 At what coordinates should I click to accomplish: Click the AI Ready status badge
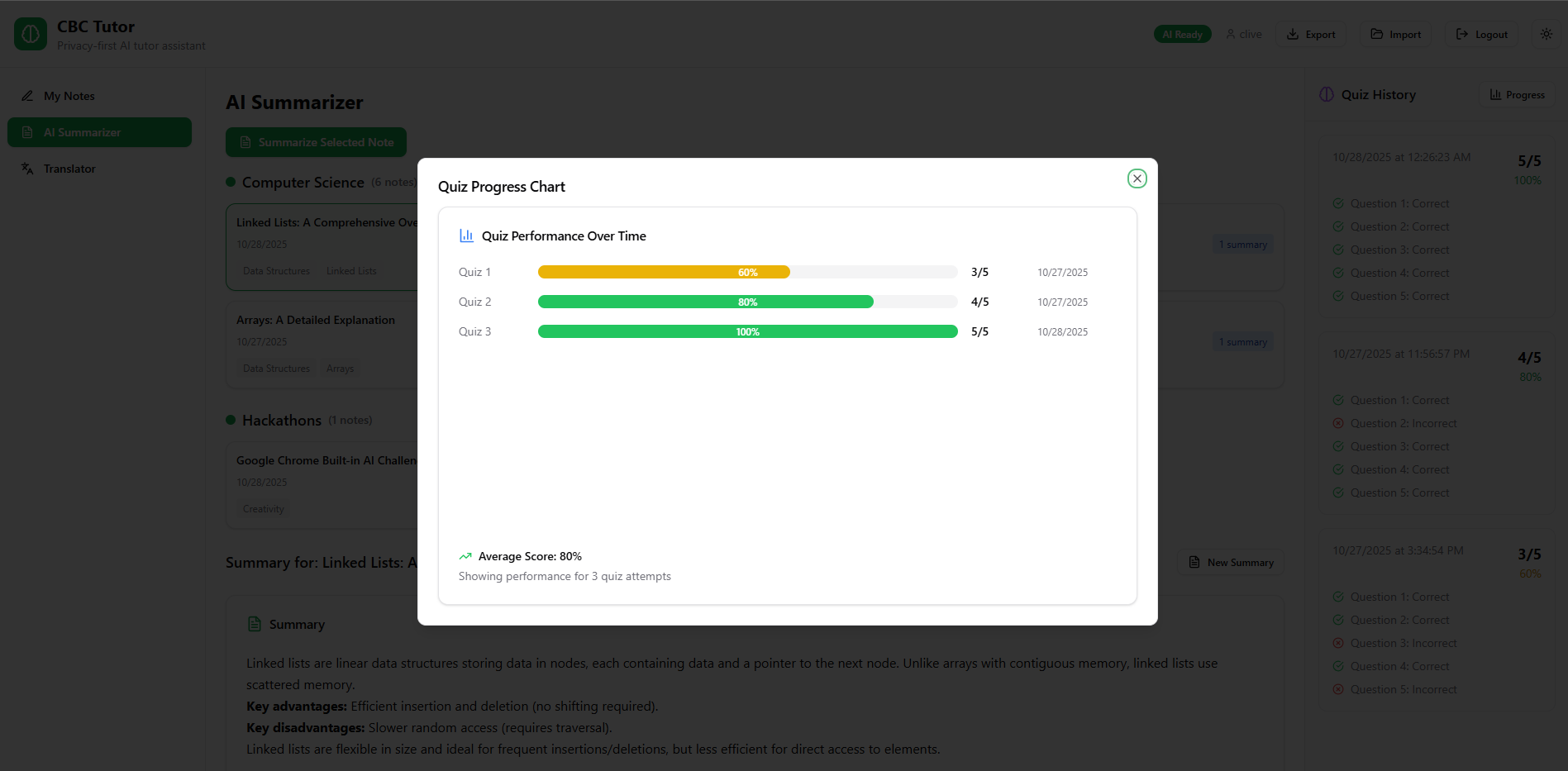coord(1182,35)
